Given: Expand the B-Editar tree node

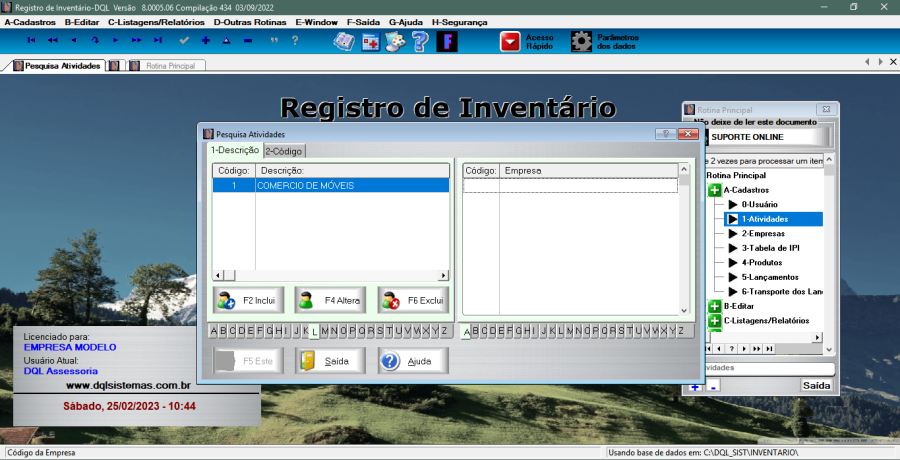Looking at the screenshot, I should [714, 306].
